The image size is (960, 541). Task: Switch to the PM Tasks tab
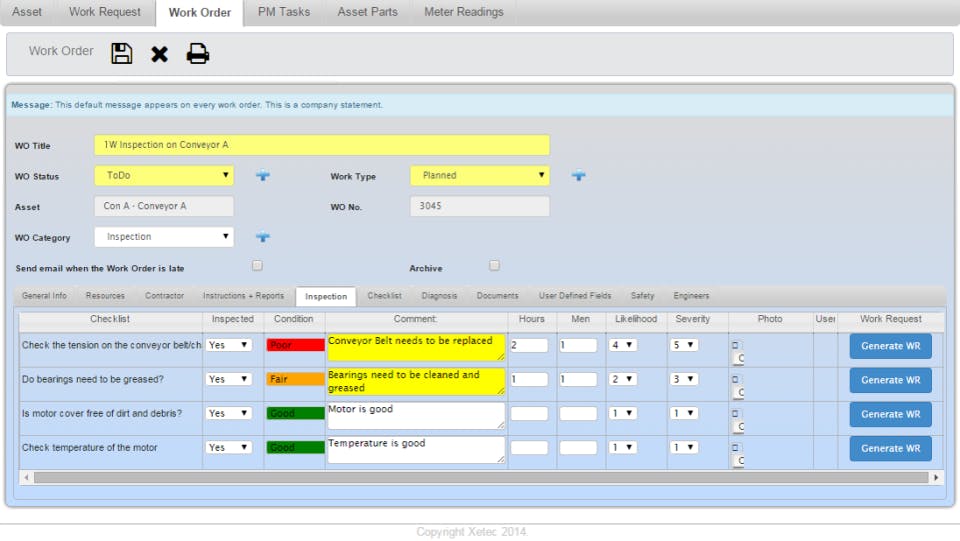coord(284,12)
